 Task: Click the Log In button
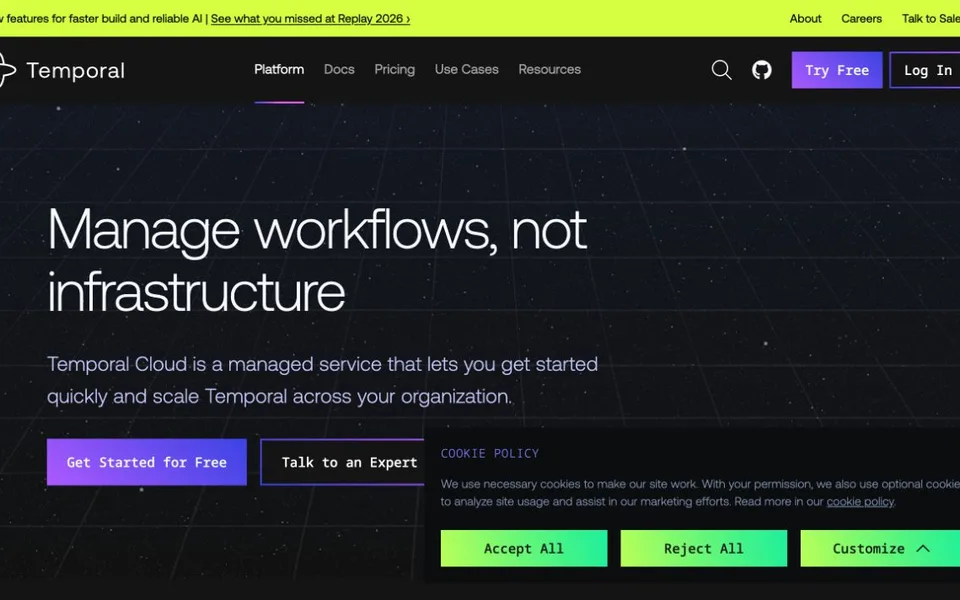pyautogui.click(x=924, y=70)
